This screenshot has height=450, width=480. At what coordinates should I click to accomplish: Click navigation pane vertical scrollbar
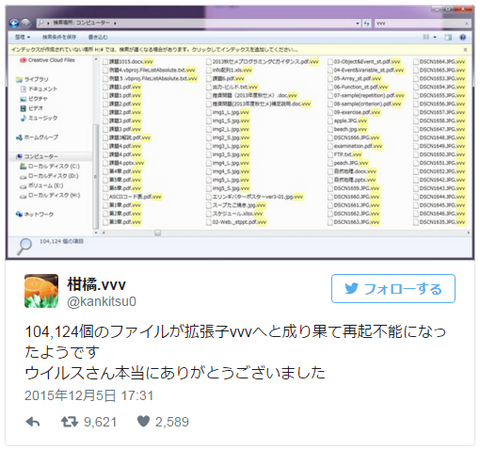[x=96, y=176]
